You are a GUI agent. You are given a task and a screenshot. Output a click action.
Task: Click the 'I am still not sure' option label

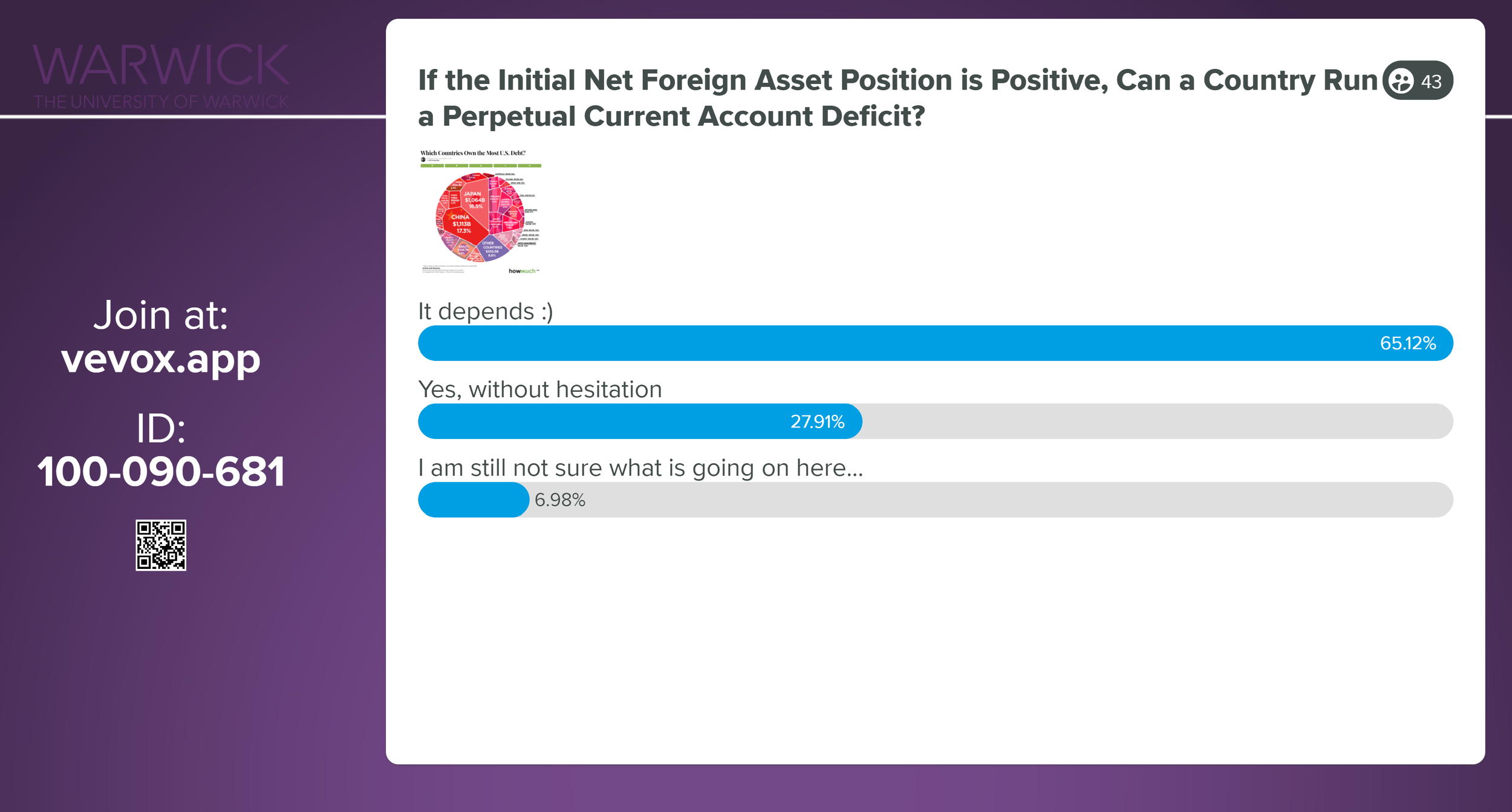coord(640,468)
